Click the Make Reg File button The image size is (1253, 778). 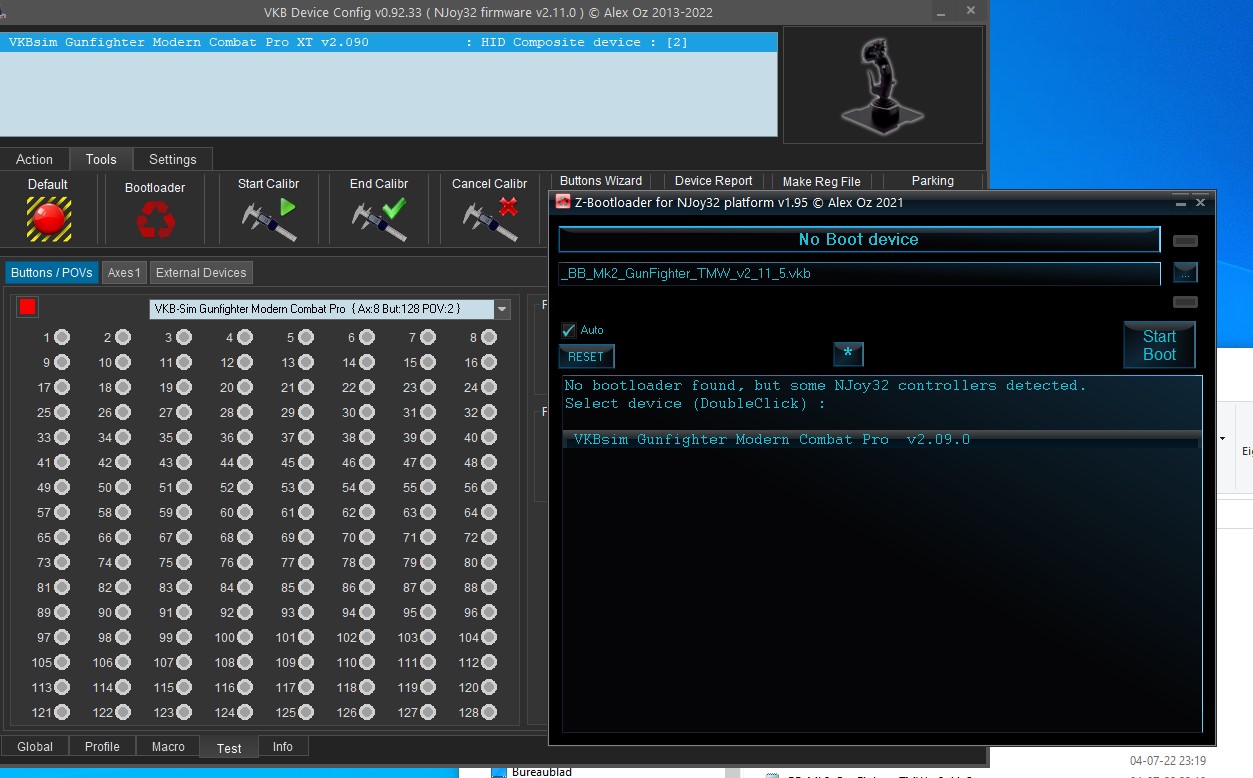pyautogui.click(x=822, y=181)
